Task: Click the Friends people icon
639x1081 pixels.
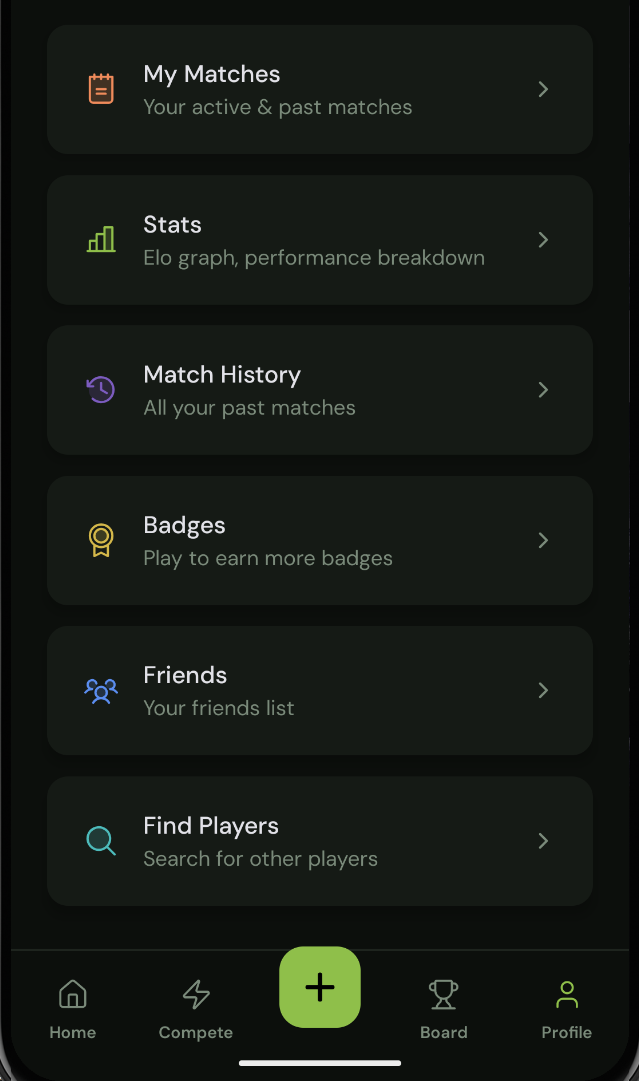Action: tap(101, 690)
